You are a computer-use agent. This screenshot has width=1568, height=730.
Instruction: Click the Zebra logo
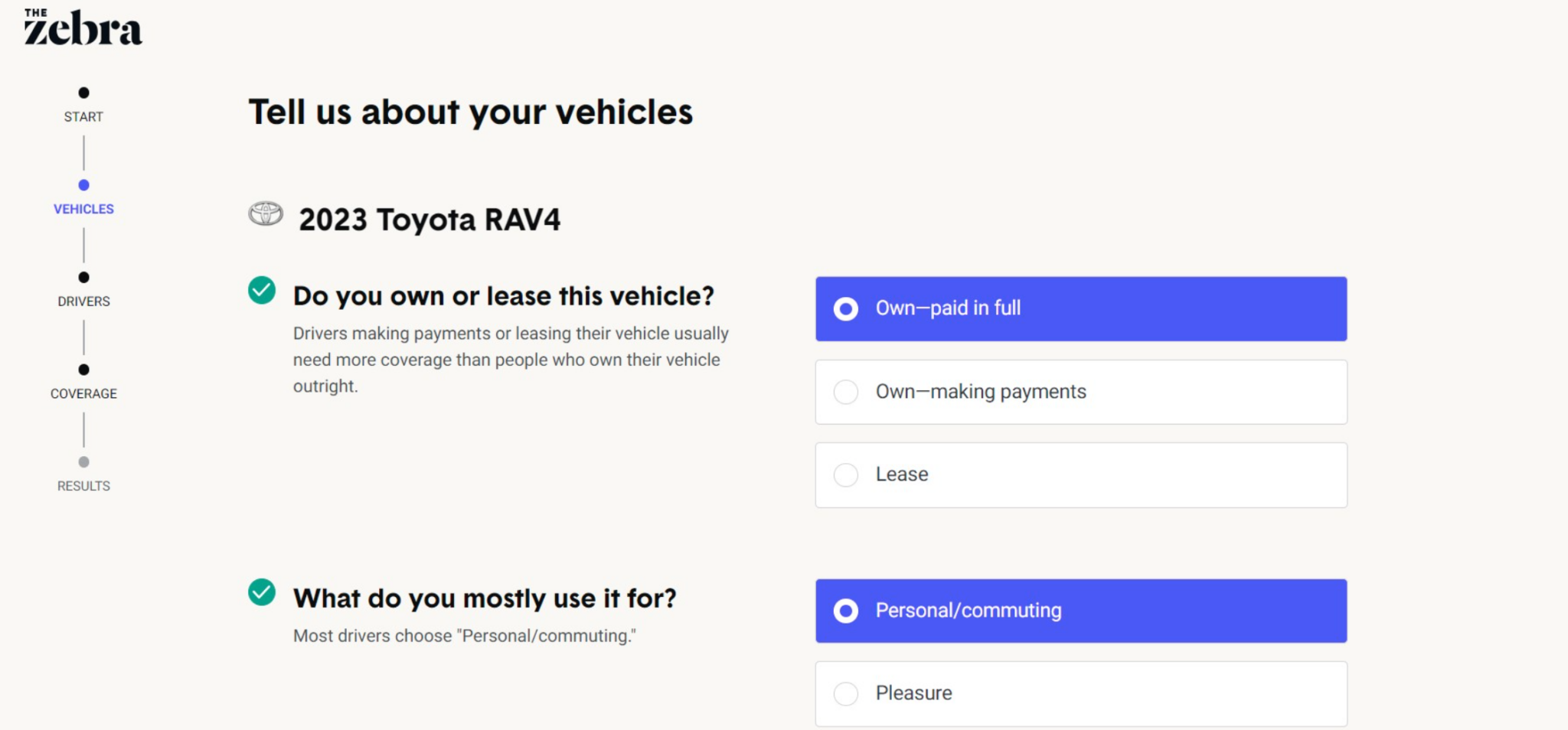80,27
